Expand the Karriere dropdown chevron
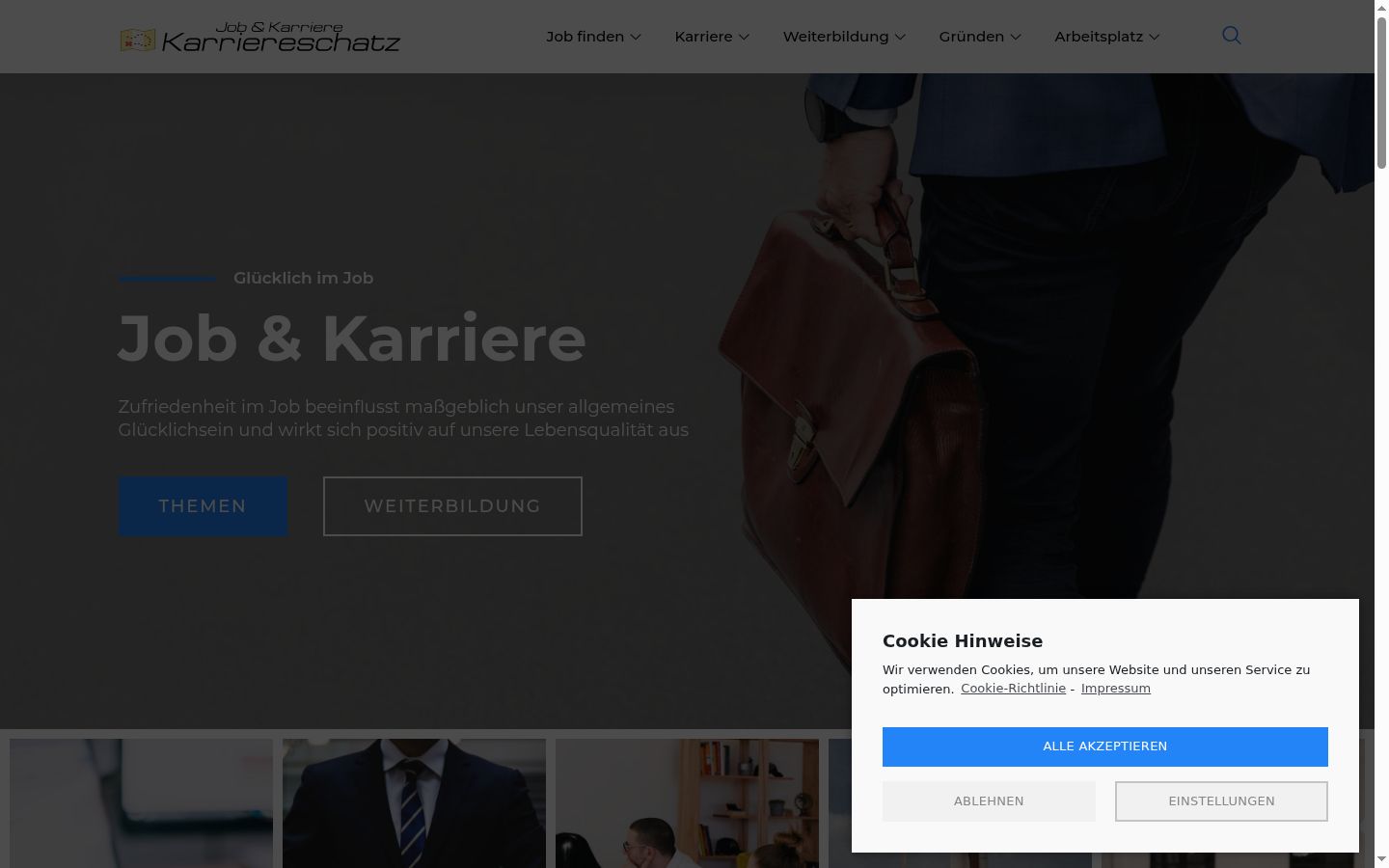The width and height of the screenshot is (1389, 868). coord(744,37)
